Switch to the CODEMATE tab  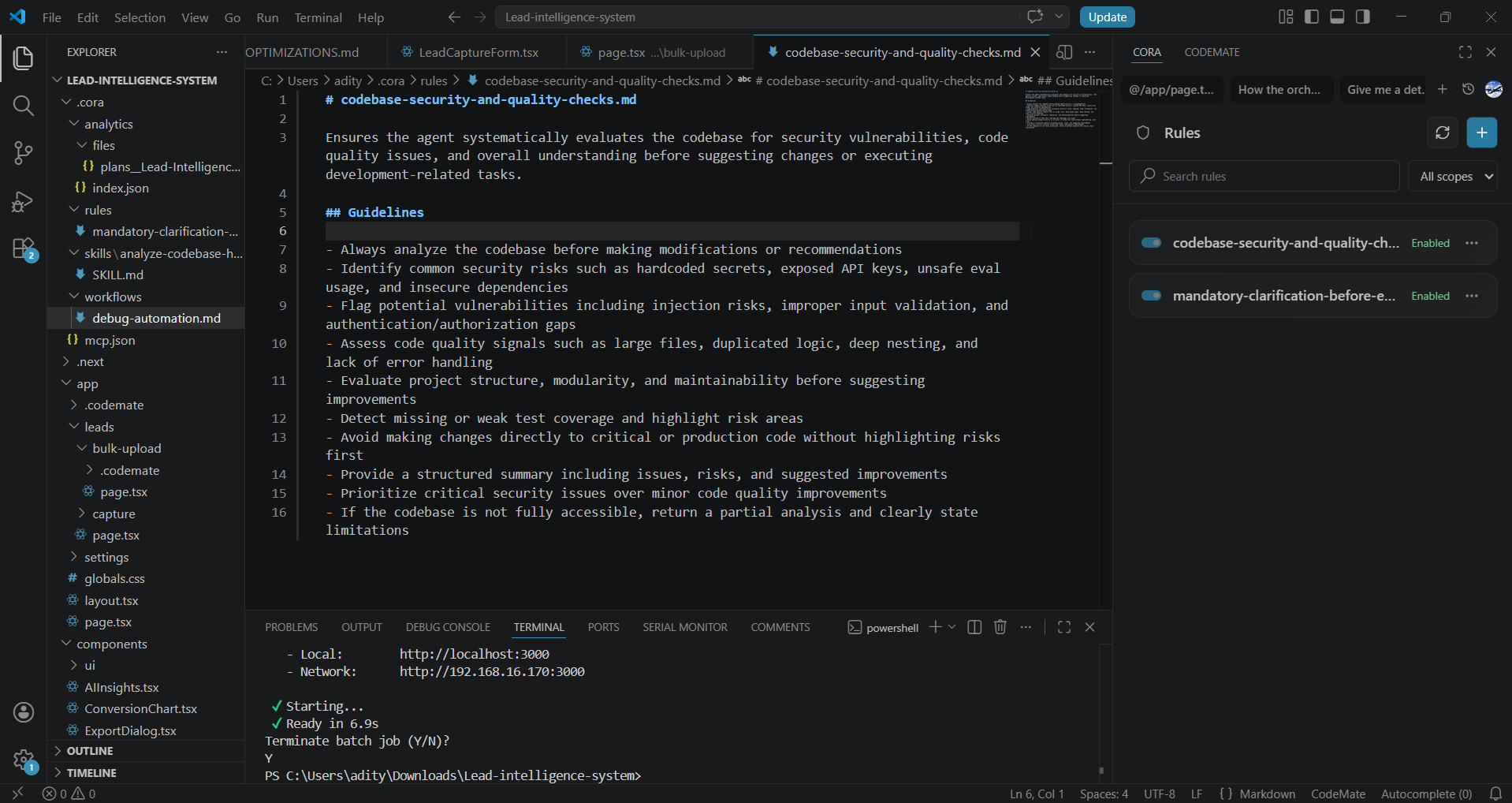(x=1212, y=52)
